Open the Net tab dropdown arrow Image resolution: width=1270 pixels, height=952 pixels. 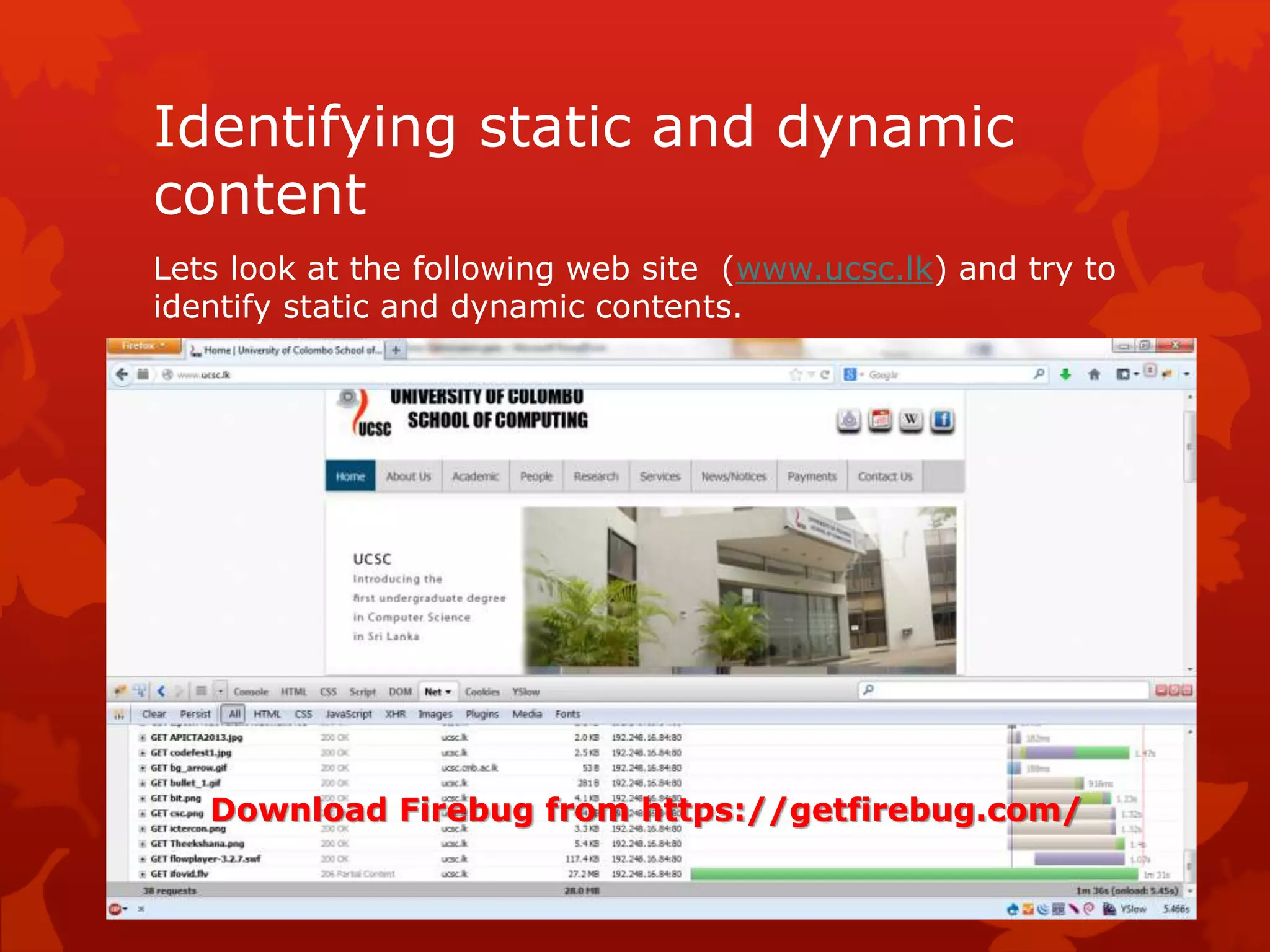[448, 692]
